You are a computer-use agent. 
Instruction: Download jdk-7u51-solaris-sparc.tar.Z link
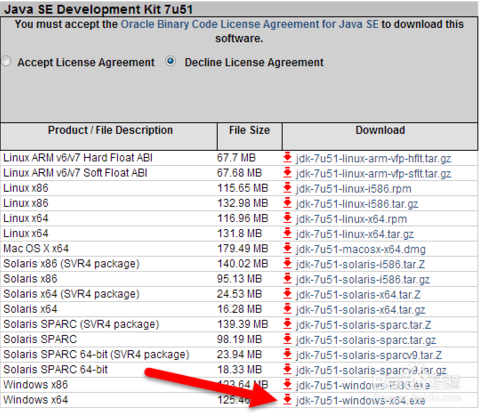(364, 325)
